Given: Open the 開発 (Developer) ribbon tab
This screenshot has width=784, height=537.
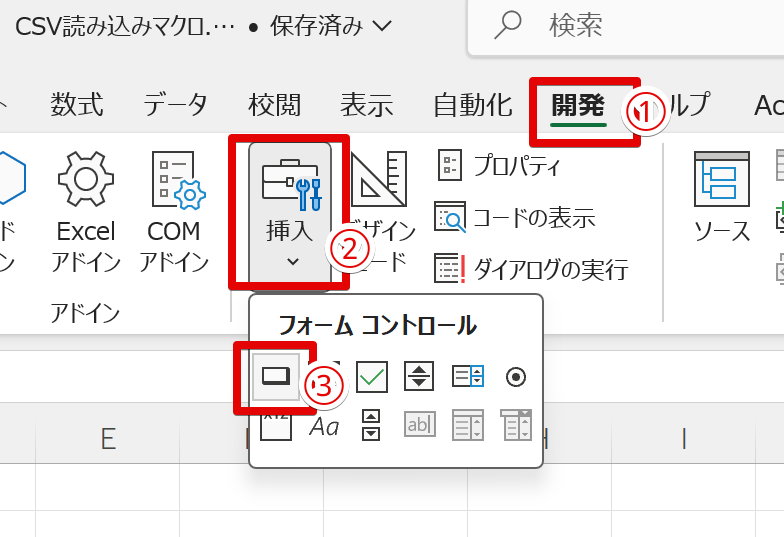Looking at the screenshot, I should pyautogui.click(x=578, y=106).
